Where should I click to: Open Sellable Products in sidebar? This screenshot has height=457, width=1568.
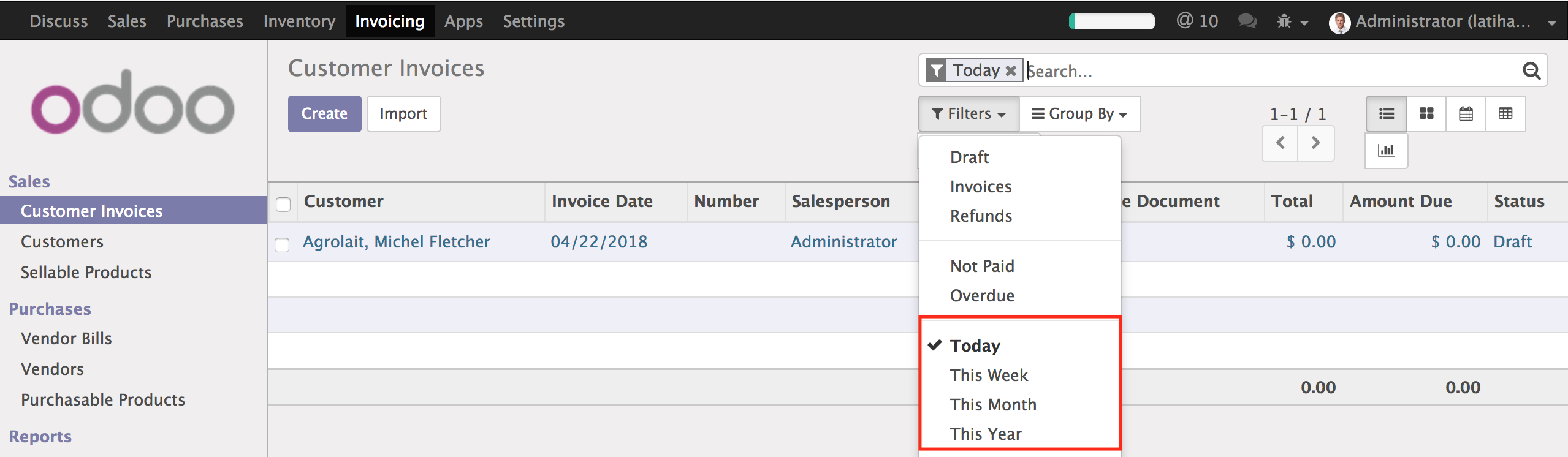pos(86,272)
